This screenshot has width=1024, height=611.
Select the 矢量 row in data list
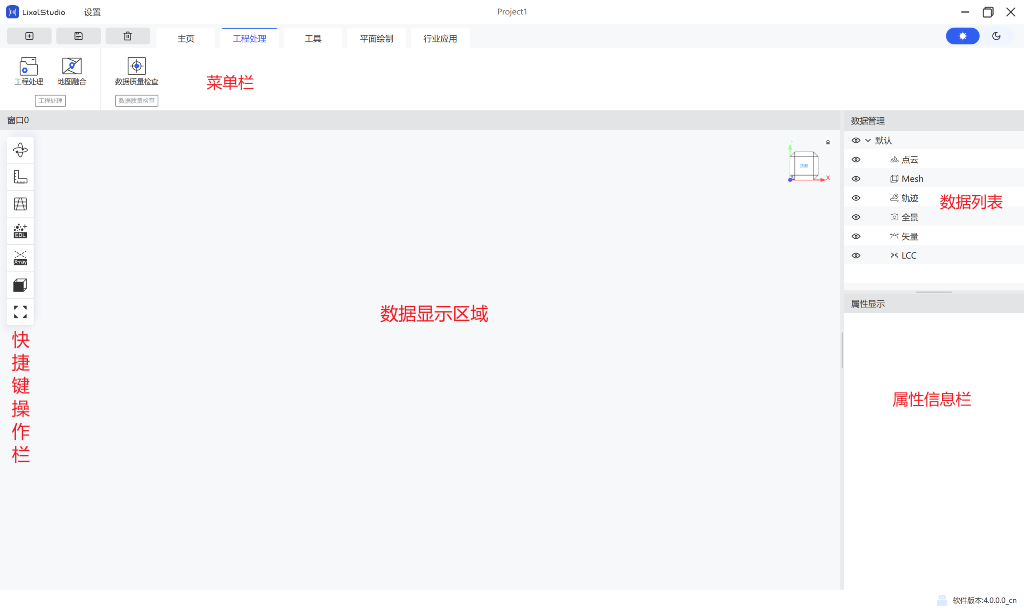[x=934, y=236]
